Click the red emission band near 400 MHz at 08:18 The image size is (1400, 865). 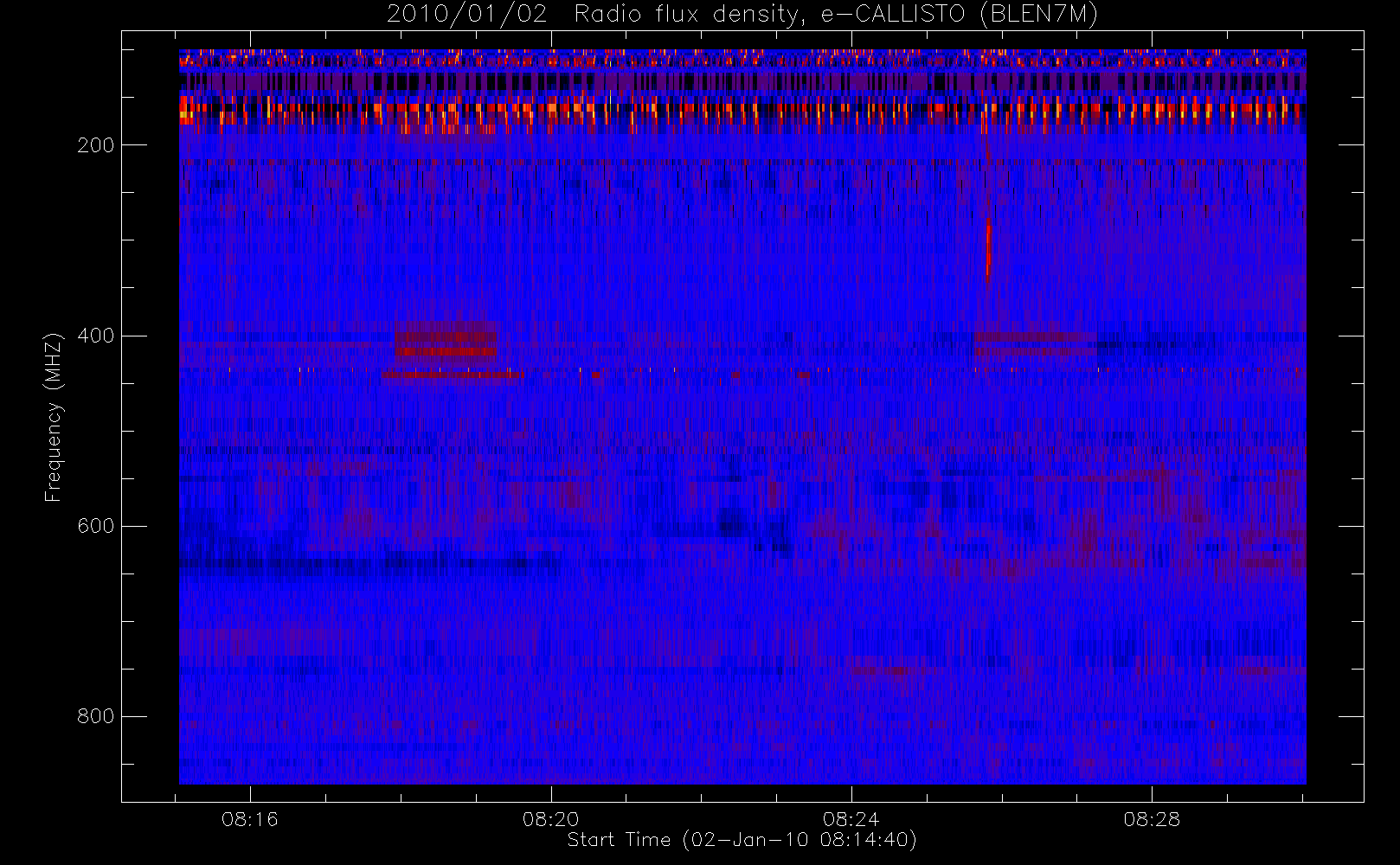tap(446, 343)
